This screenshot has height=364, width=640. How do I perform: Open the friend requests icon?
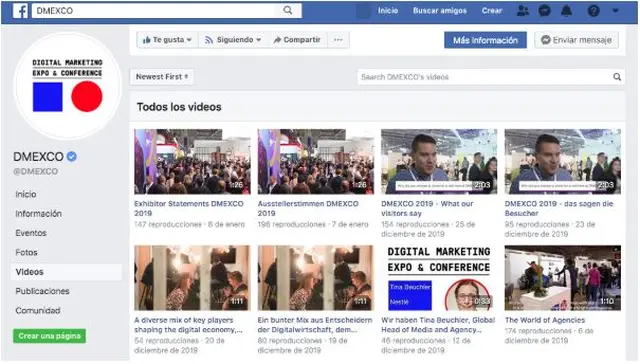click(x=522, y=11)
